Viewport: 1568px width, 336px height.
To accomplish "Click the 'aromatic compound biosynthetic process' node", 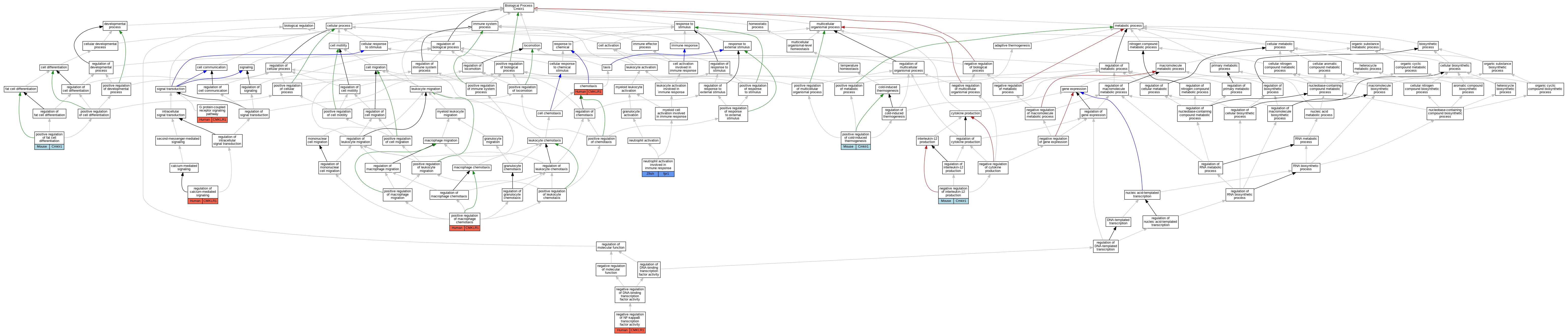I will coord(1468,89).
